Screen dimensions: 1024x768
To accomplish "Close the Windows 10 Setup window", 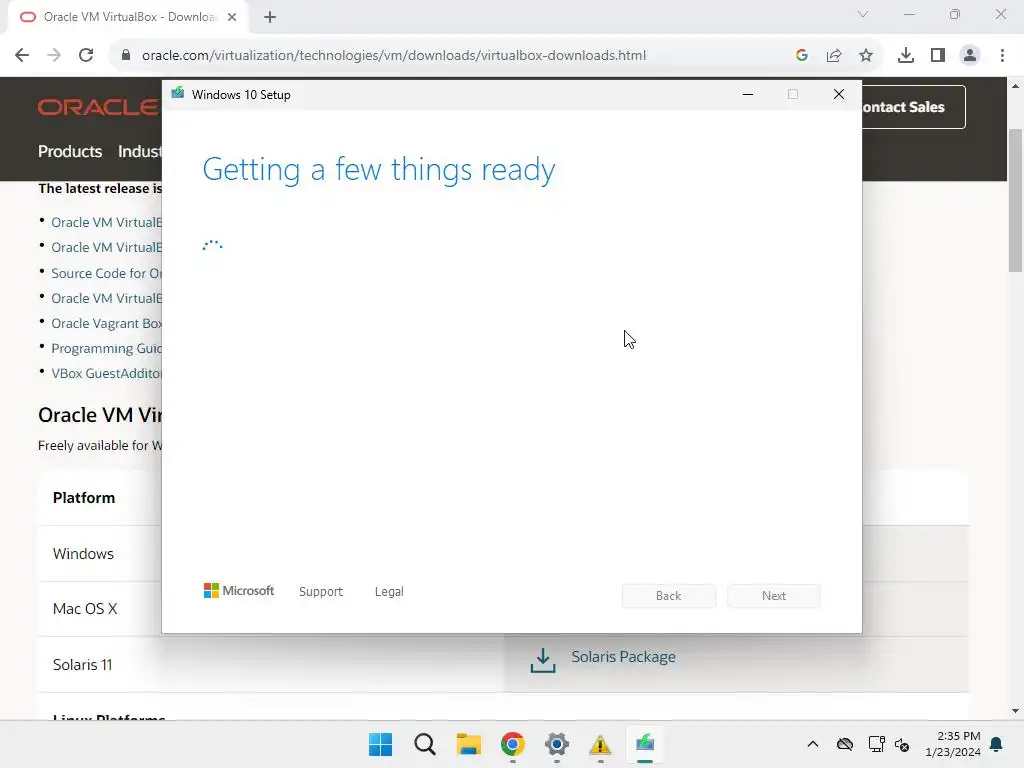I will (x=839, y=95).
